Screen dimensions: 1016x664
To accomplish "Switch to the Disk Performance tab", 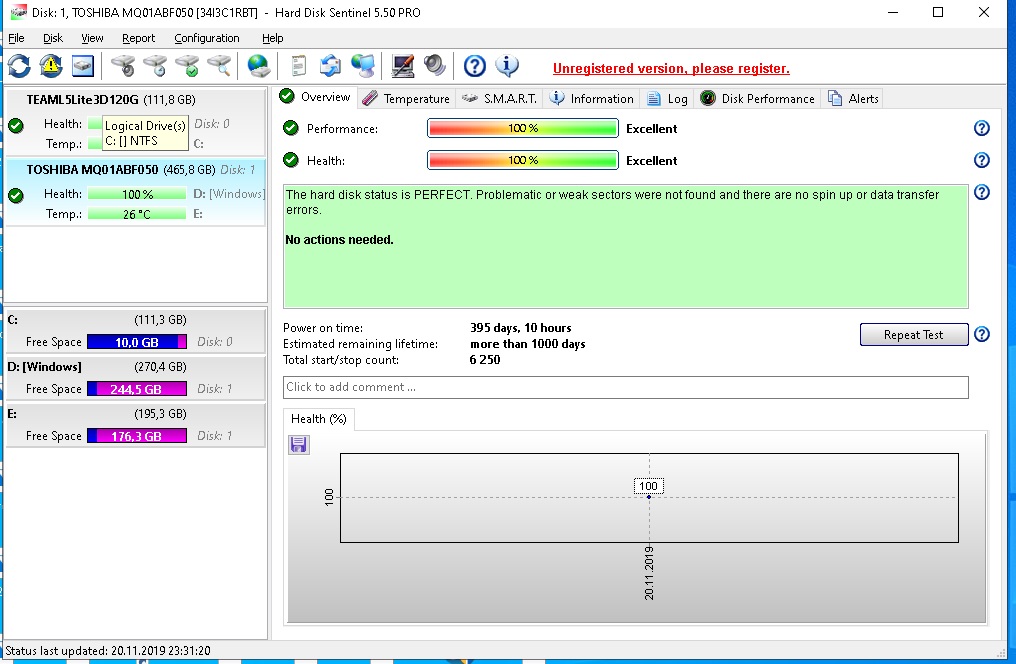I will click(x=757, y=98).
